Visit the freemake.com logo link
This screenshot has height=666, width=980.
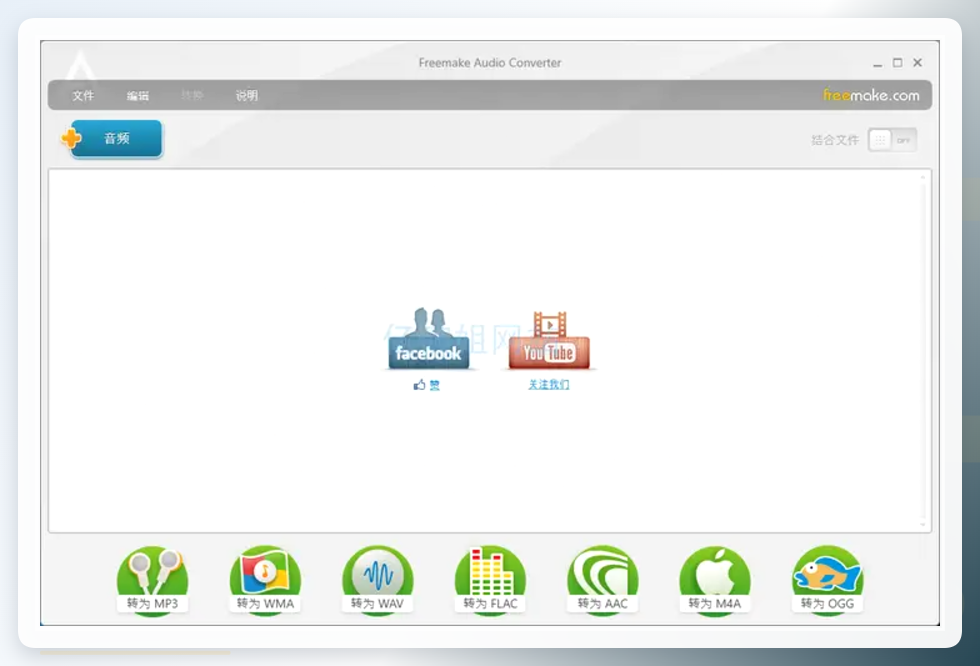tap(871, 95)
